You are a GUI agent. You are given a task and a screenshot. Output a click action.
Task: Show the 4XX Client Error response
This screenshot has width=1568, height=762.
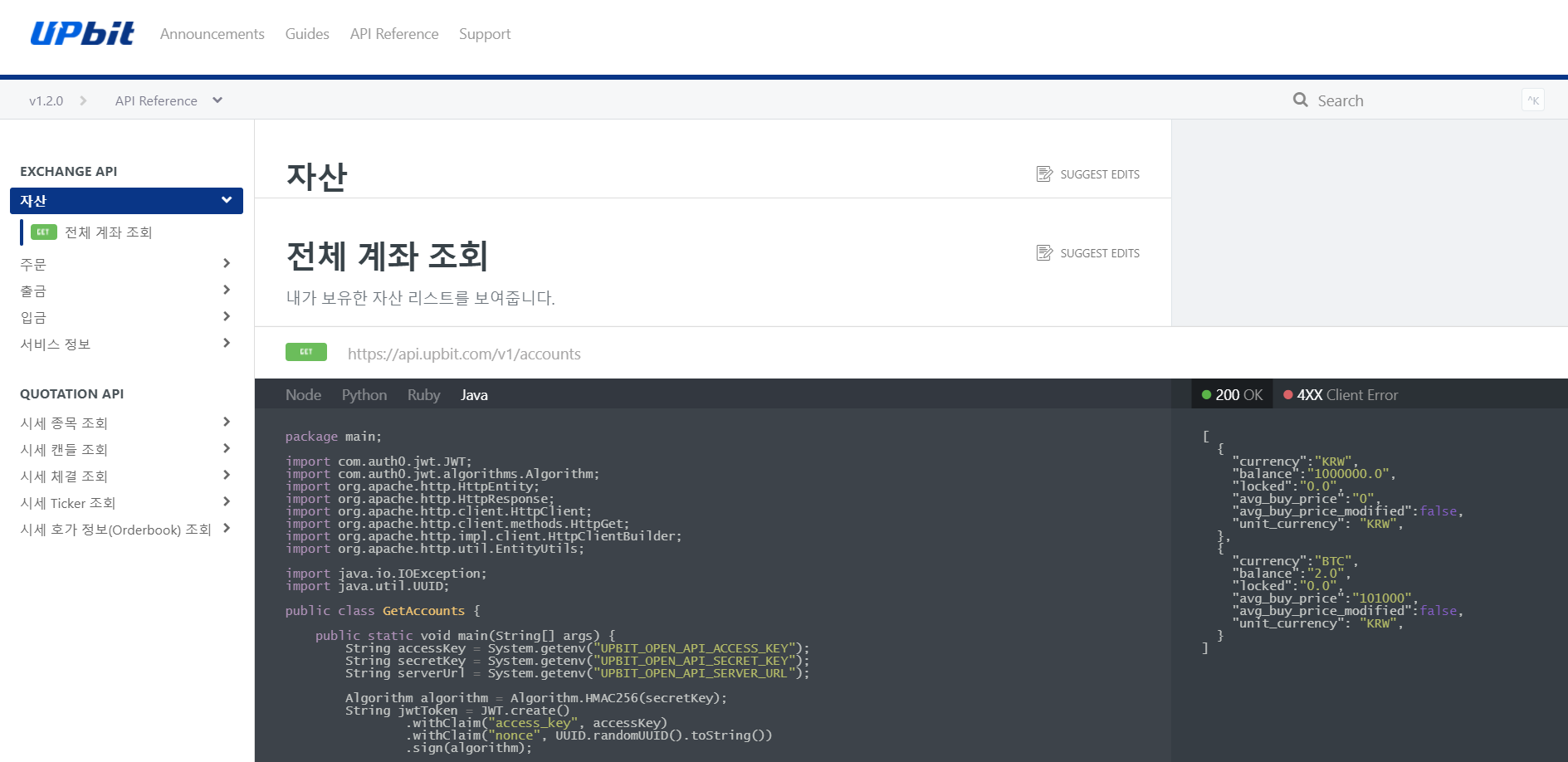(1341, 395)
